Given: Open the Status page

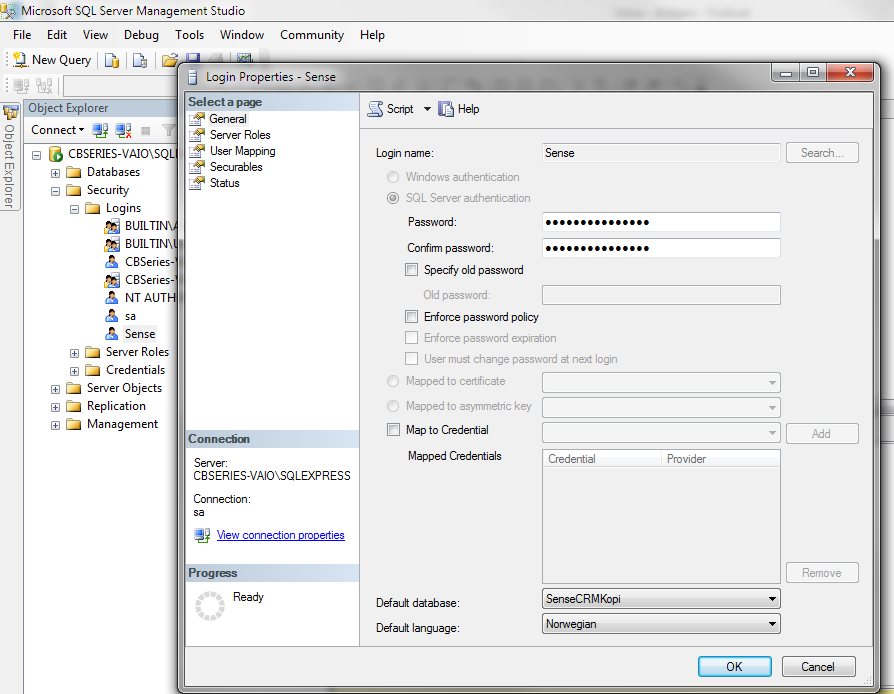Looking at the screenshot, I should pos(225,183).
